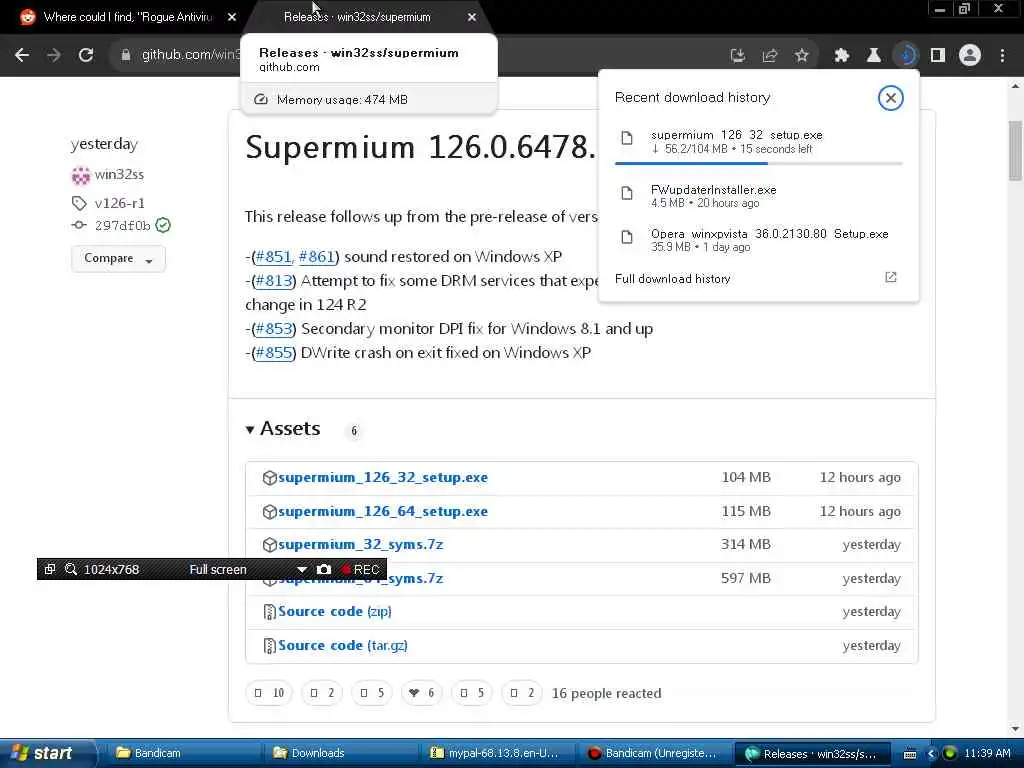Expand hidden system tray icons arrow

[x=931, y=754]
